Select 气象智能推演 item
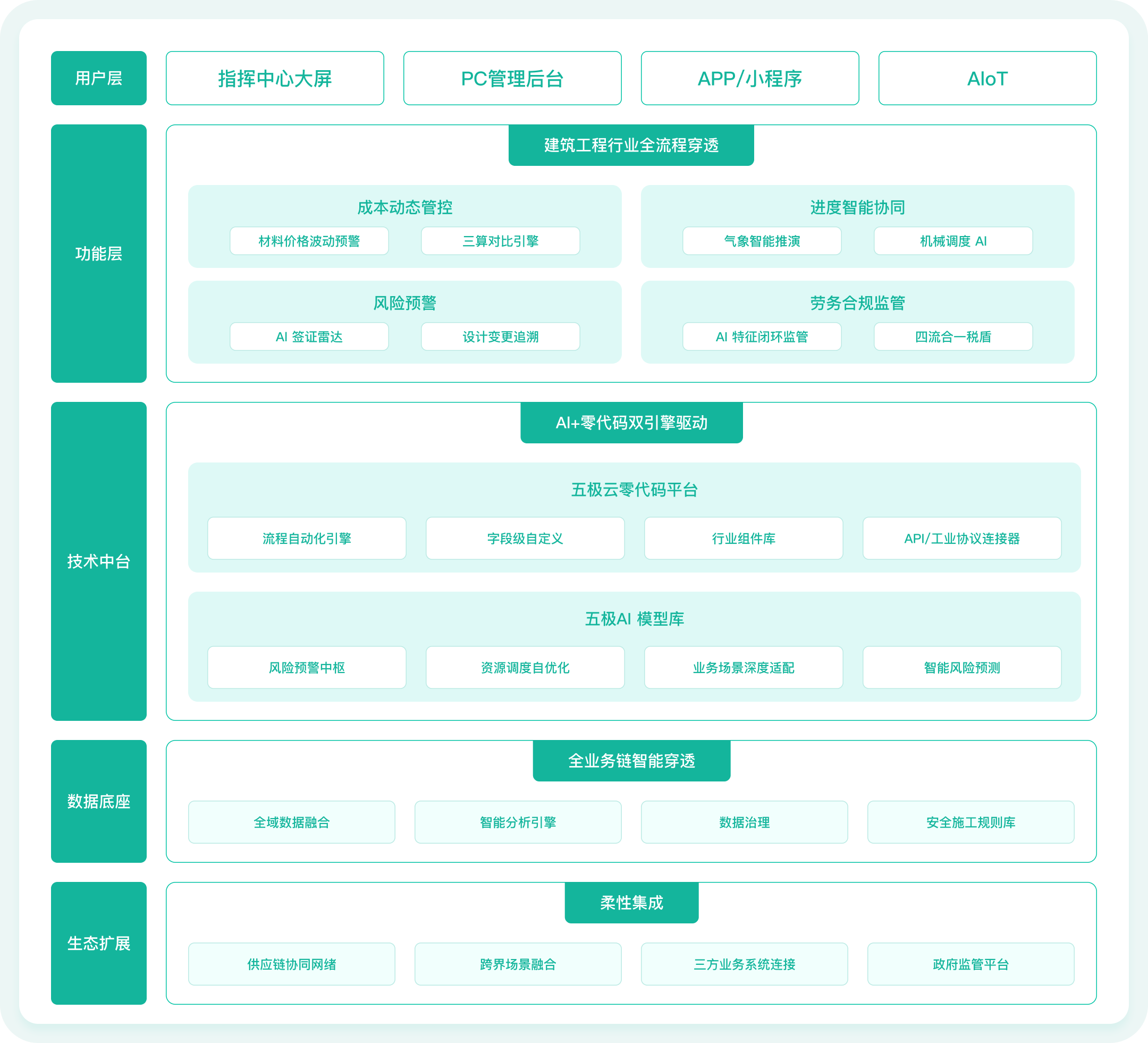The width and height of the screenshot is (1148, 1043). point(762,241)
